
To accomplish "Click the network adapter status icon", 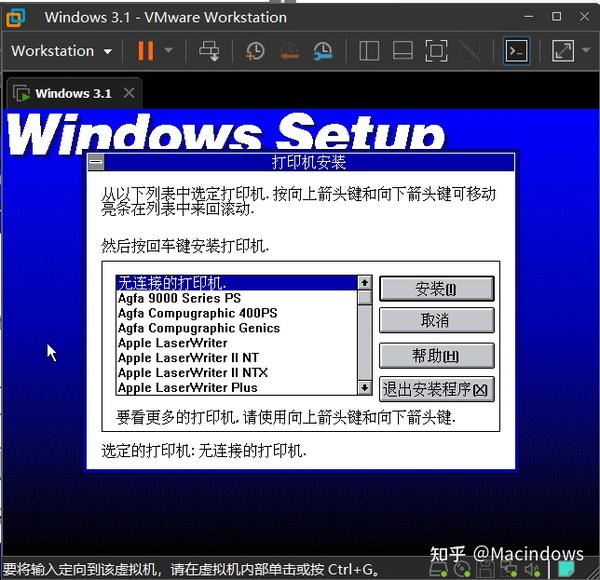I will coord(509,569).
